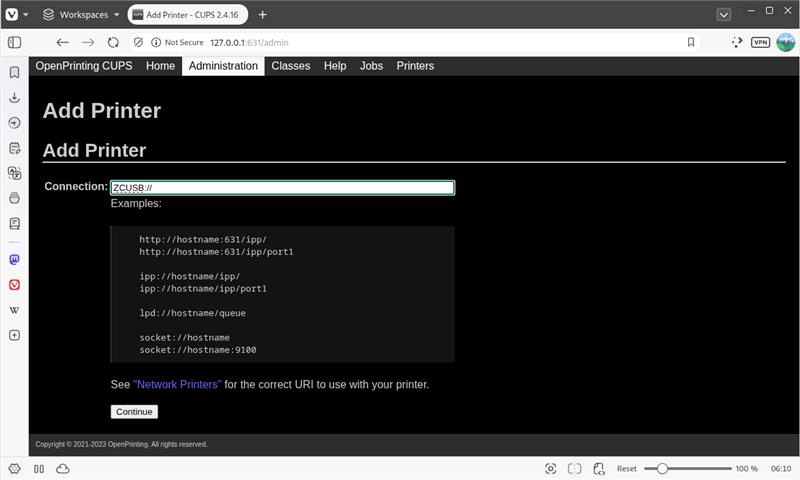Open the Reading List panel
Image resolution: width=800 pixels, height=480 pixels.
[14, 223]
